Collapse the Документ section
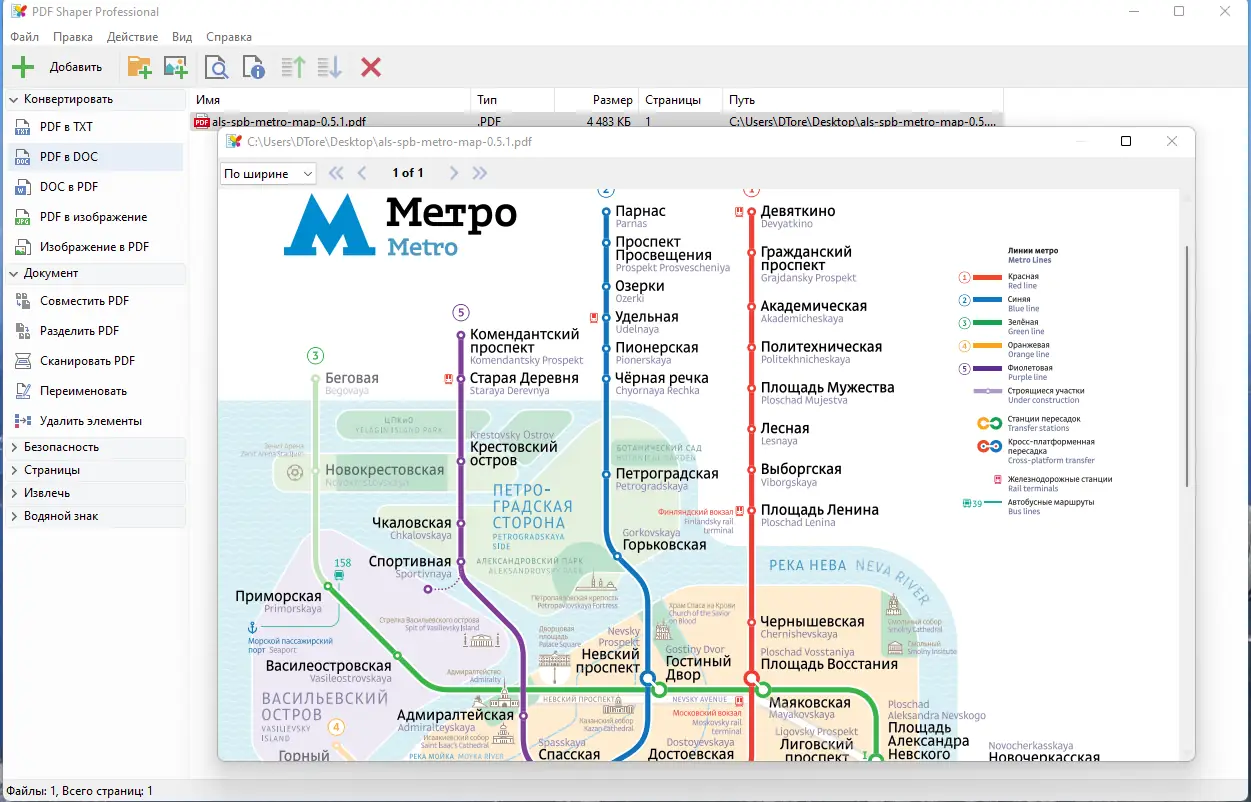The image size is (1251, 802). coord(96,273)
